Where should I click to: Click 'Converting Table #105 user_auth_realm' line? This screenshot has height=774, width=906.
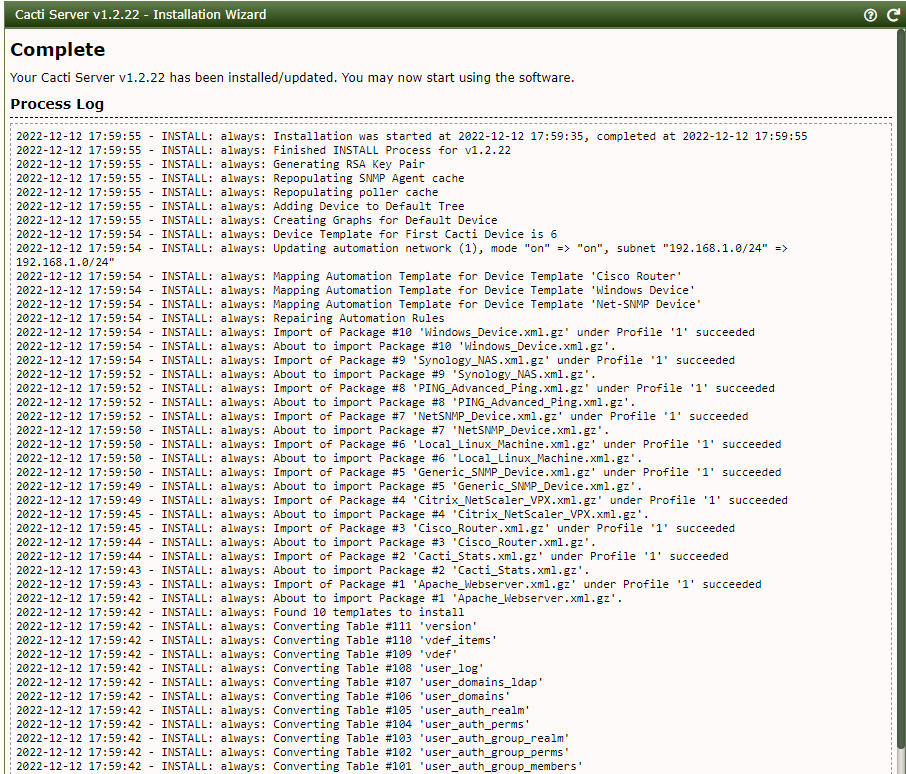pyautogui.click(x=273, y=710)
